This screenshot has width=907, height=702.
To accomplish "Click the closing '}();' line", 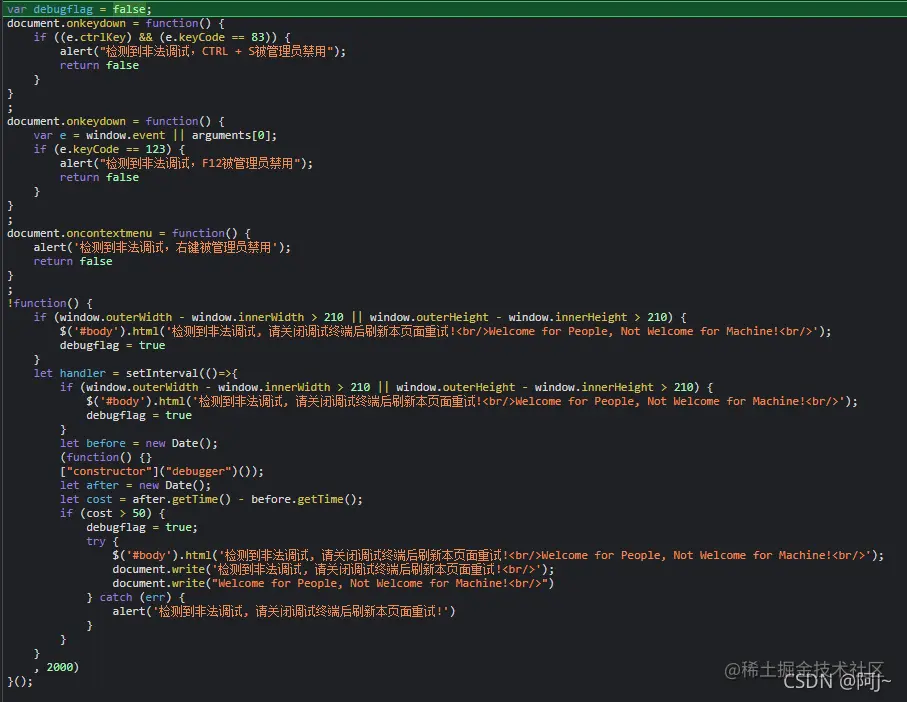I will click(x=20, y=681).
